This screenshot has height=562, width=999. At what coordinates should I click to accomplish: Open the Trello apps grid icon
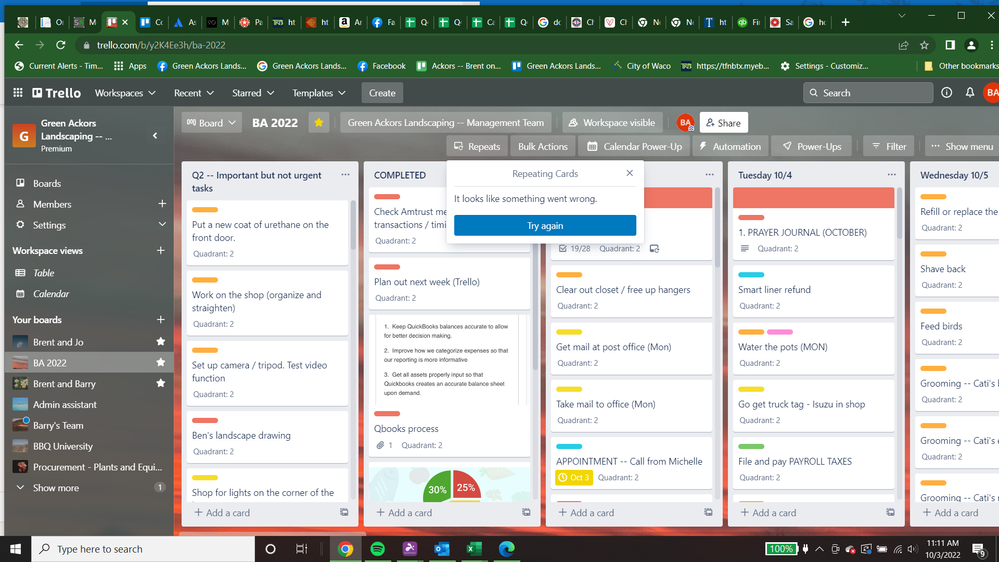pyautogui.click(x=18, y=93)
